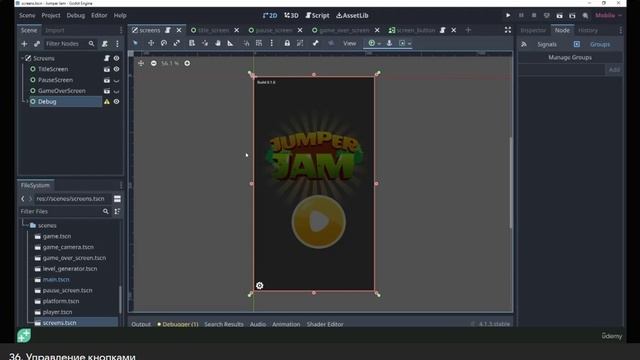Toggle Smart Snap in the canvas toolbar

[246, 43]
